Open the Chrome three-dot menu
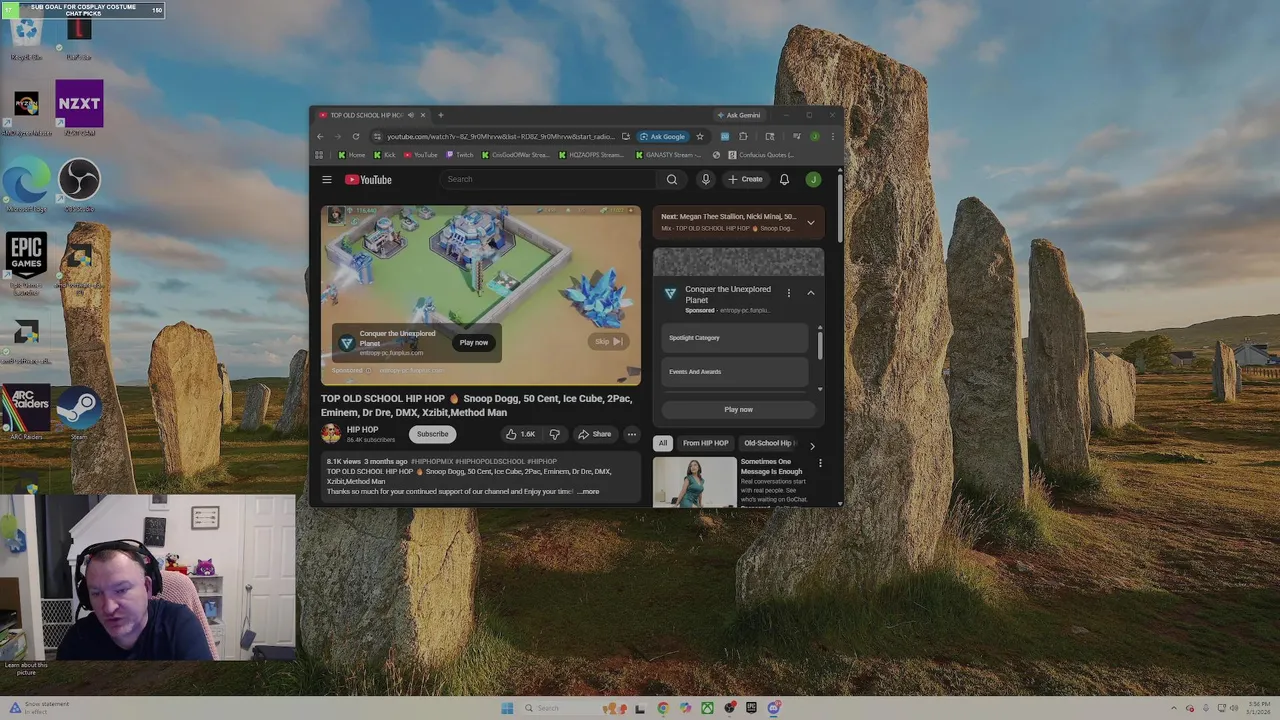 (x=832, y=137)
